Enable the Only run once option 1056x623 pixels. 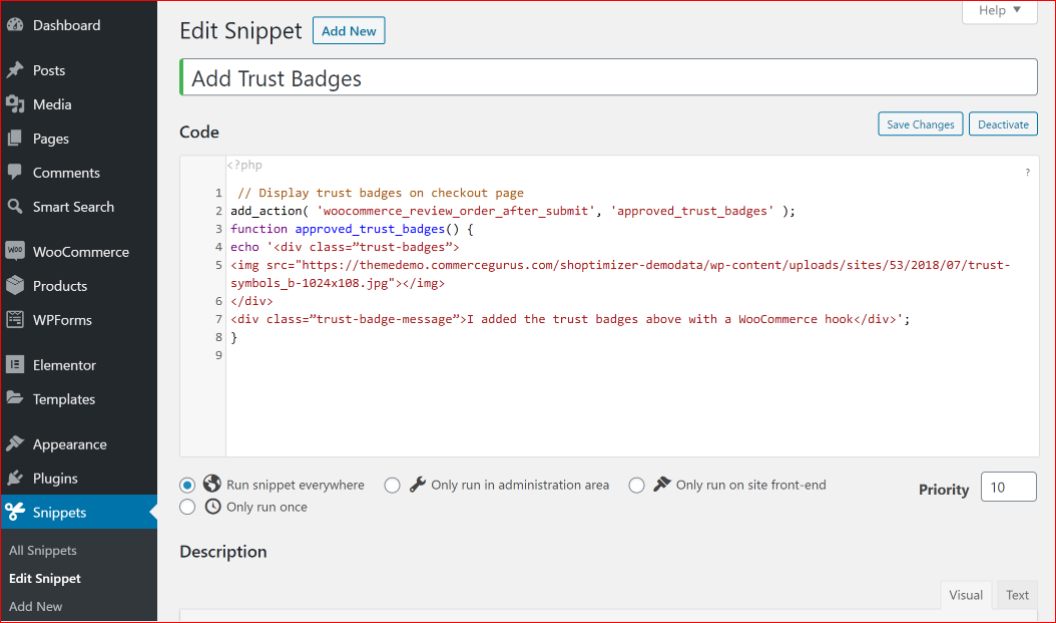(187, 507)
